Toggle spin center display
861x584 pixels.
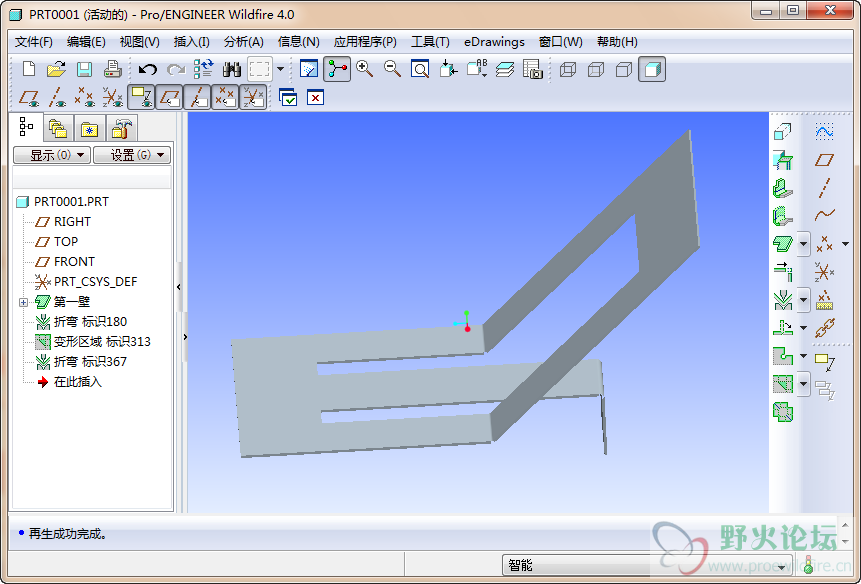[337, 70]
